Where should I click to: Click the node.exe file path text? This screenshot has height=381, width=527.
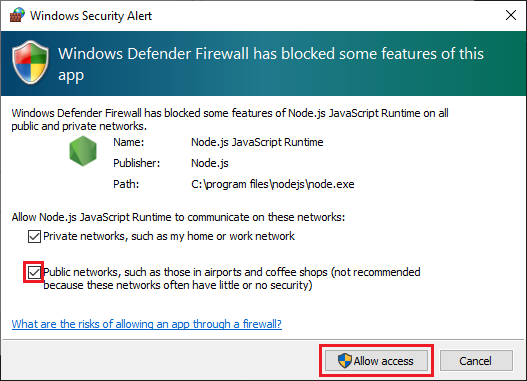pyautogui.click(x=273, y=184)
